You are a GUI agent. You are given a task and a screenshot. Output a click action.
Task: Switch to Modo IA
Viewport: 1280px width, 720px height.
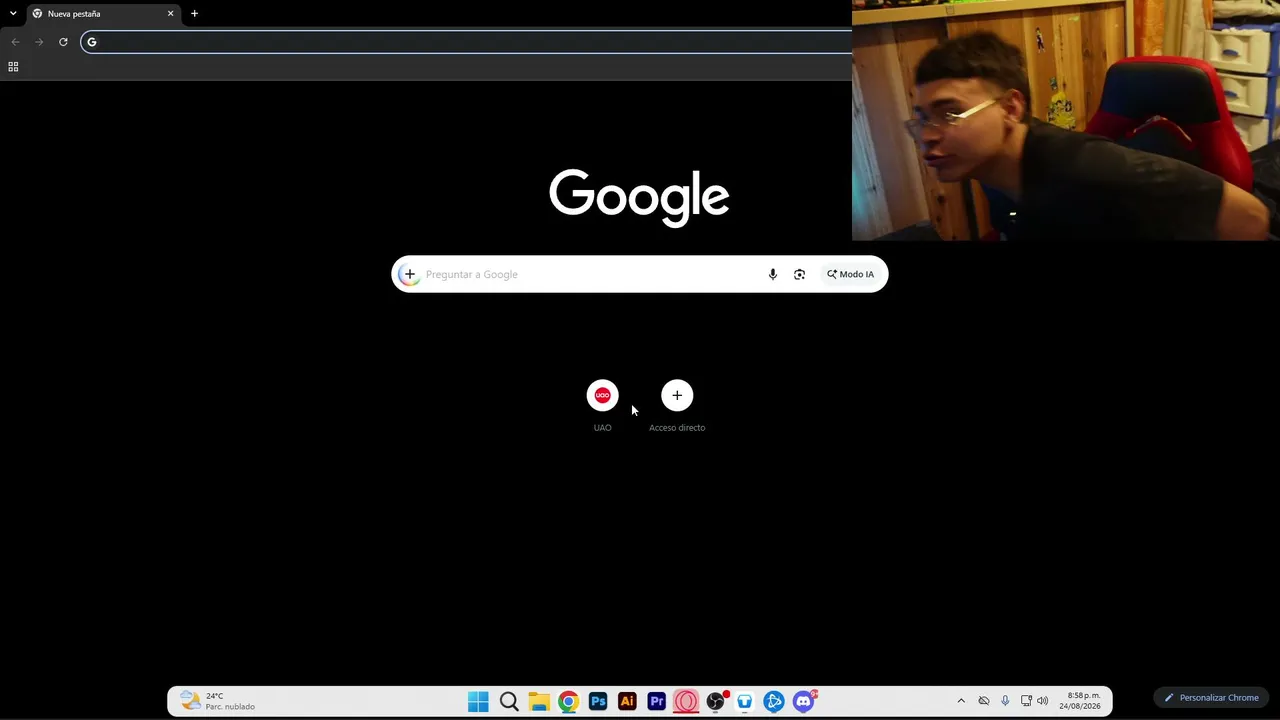(850, 274)
